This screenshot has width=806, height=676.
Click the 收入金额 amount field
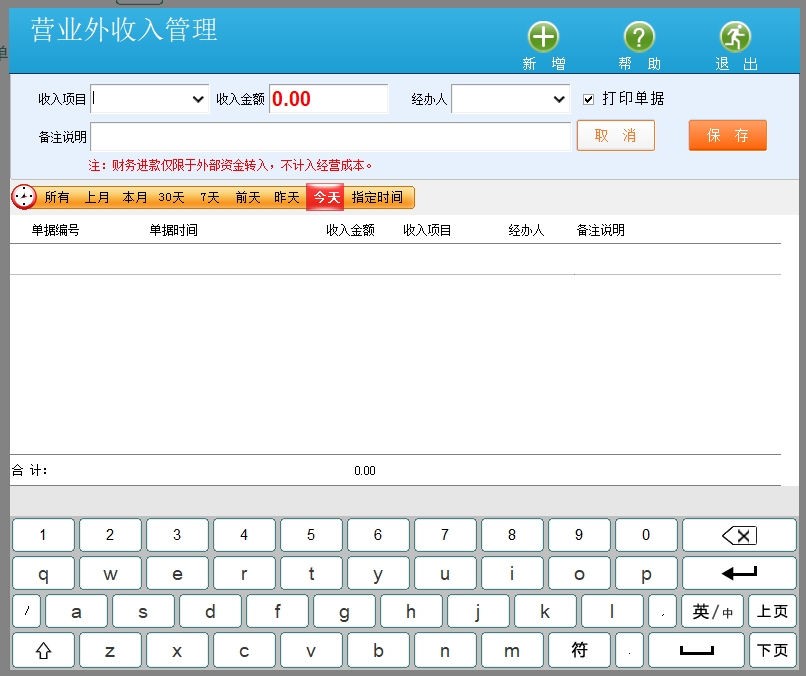[x=328, y=99]
